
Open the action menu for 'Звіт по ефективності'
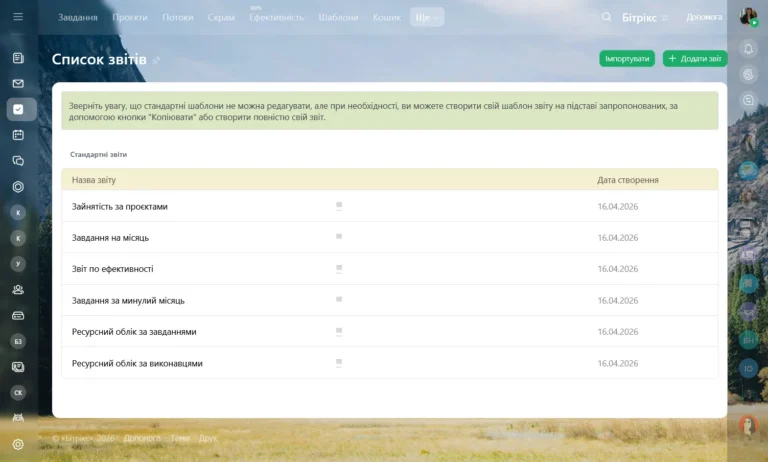(x=339, y=269)
